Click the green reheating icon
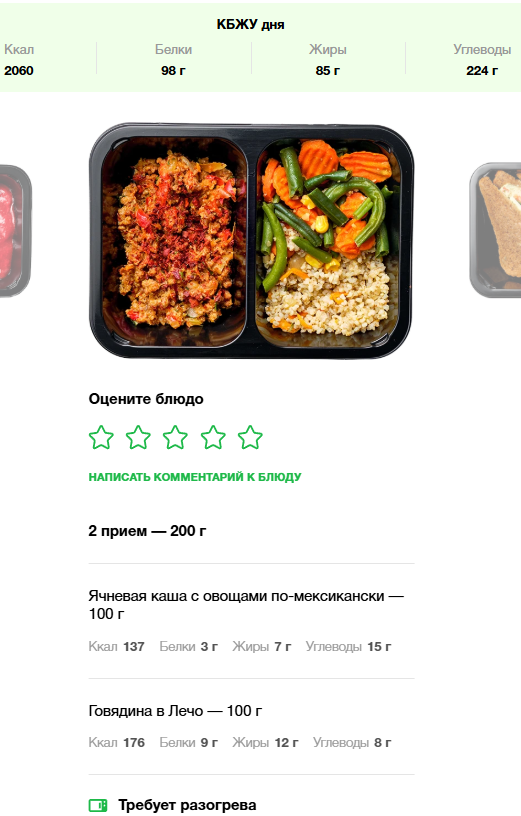This screenshot has width=521, height=816. click(98, 805)
